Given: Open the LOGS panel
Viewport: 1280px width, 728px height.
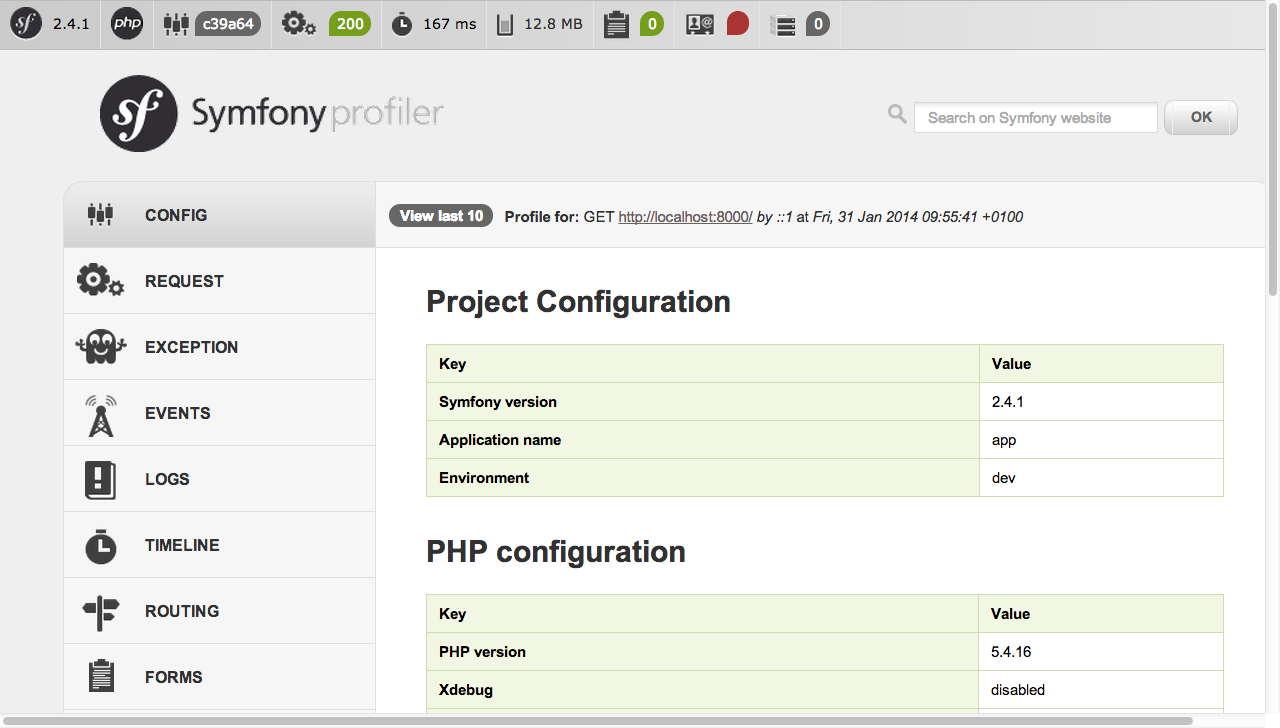Looking at the screenshot, I should click(x=220, y=479).
